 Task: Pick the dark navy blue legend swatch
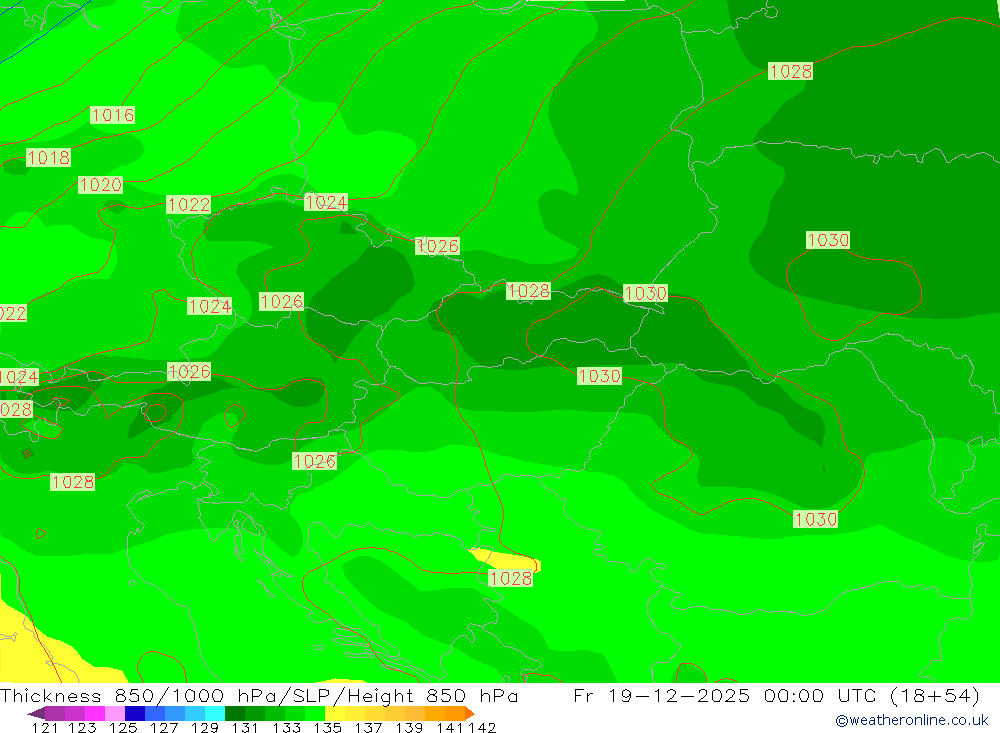pyautogui.click(x=133, y=713)
